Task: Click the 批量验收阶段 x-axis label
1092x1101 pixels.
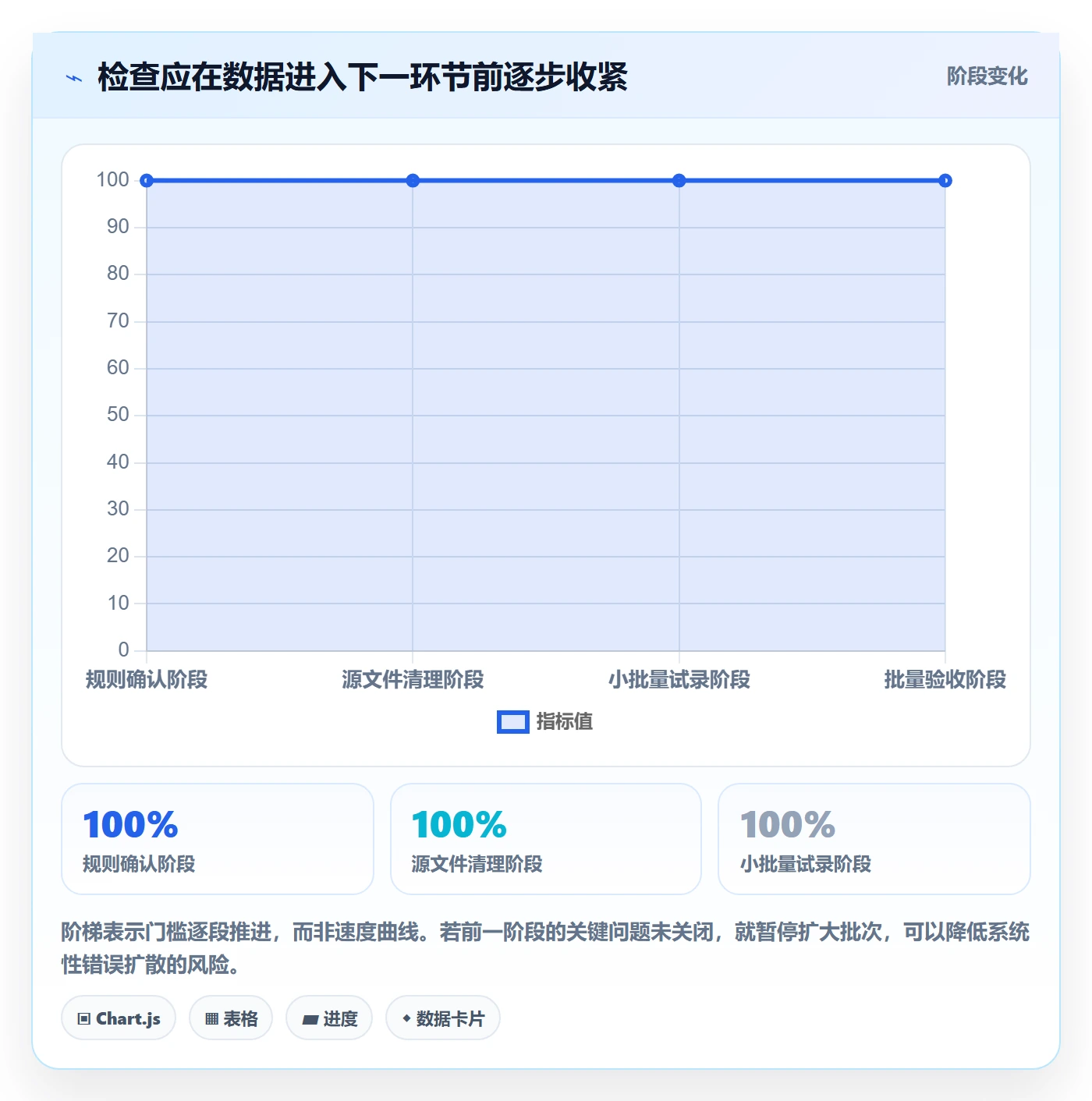Action: click(x=945, y=680)
